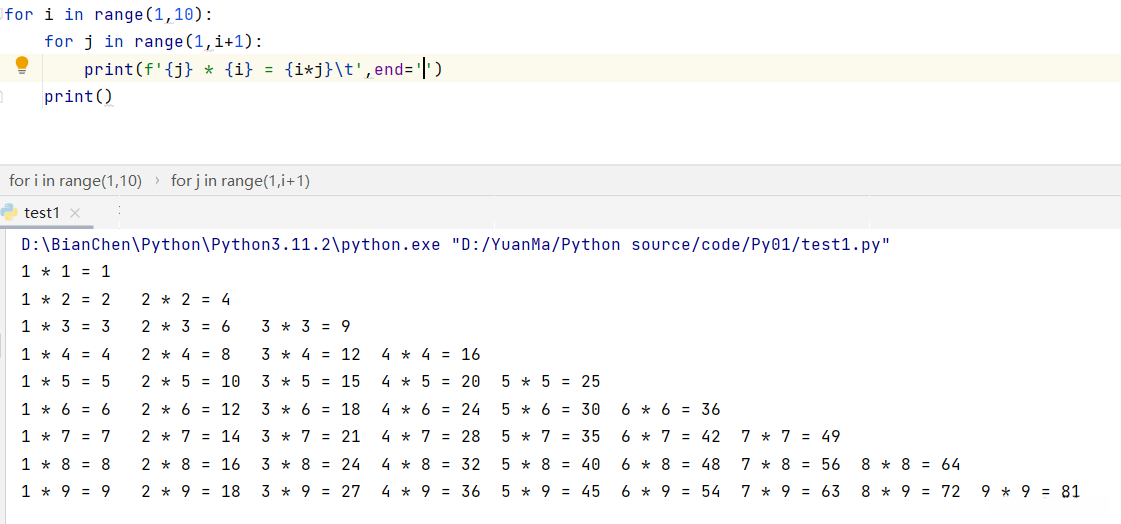Click the Python icon on test1 tab
Viewport: 1121px width, 524px height.
tap(10, 212)
